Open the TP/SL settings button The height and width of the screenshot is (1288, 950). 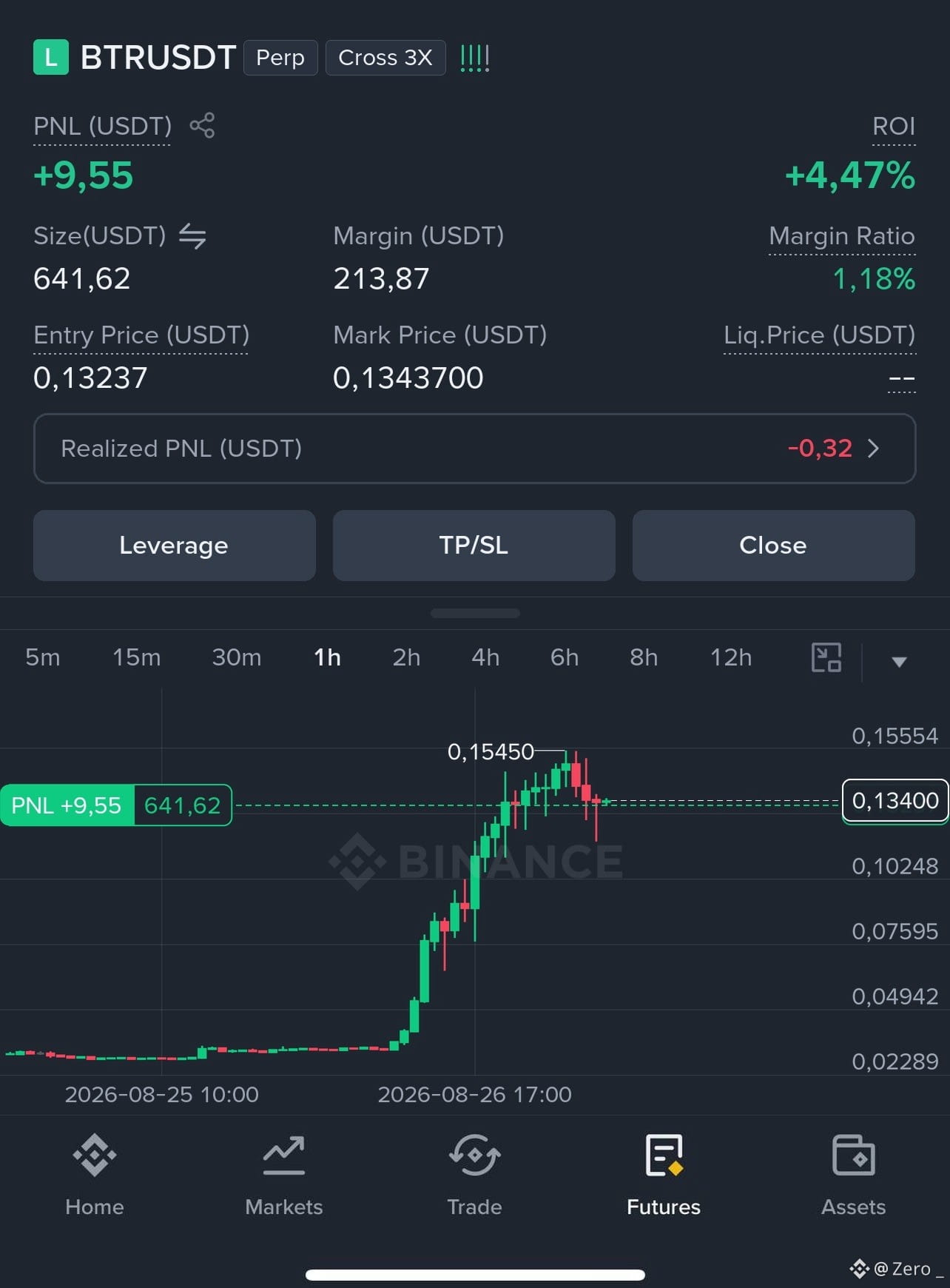click(x=474, y=546)
